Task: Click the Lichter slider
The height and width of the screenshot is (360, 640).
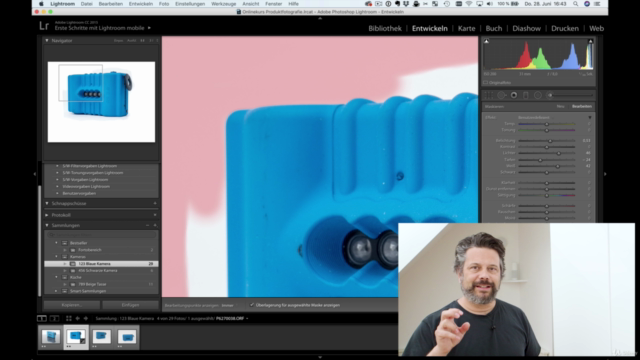Action: click(x=547, y=153)
